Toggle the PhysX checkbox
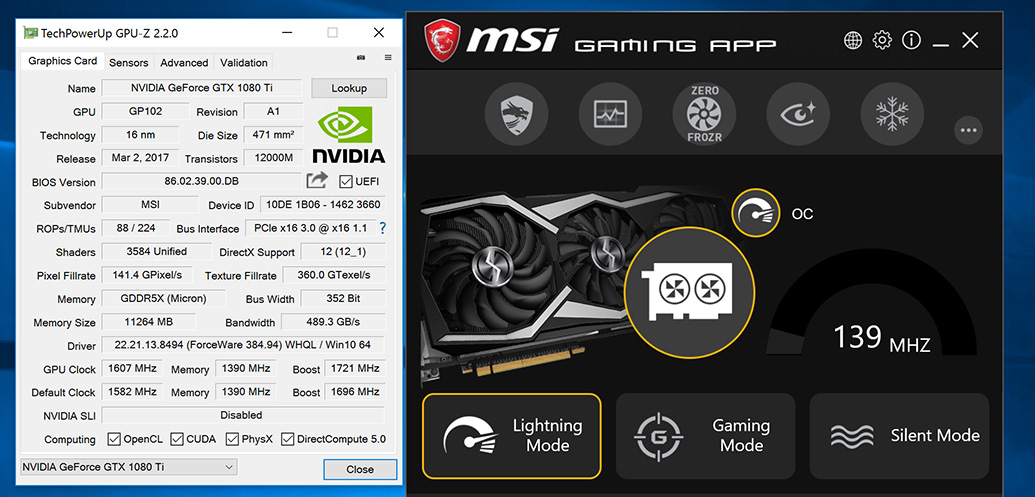Viewport: 1035px width, 497px height. pos(232,439)
